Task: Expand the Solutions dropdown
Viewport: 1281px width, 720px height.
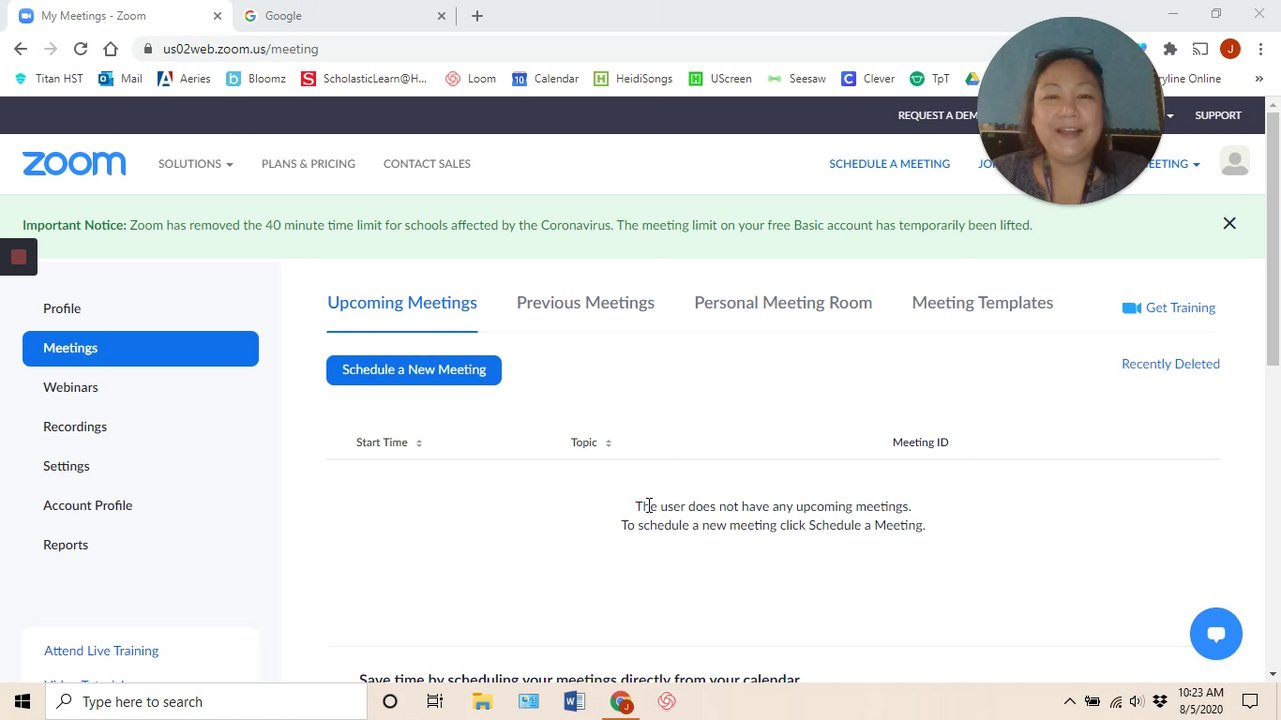Action: pos(195,164)
